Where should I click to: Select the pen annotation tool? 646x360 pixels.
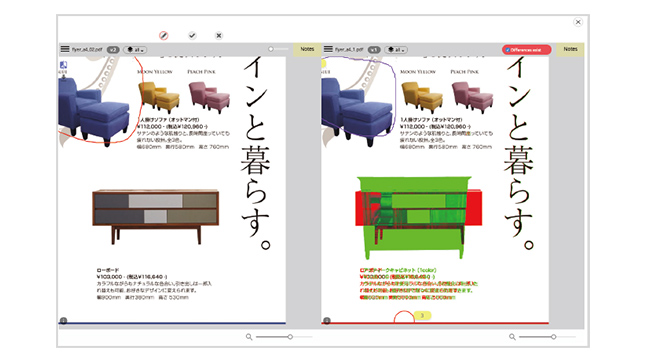click(x=164, y=35)
